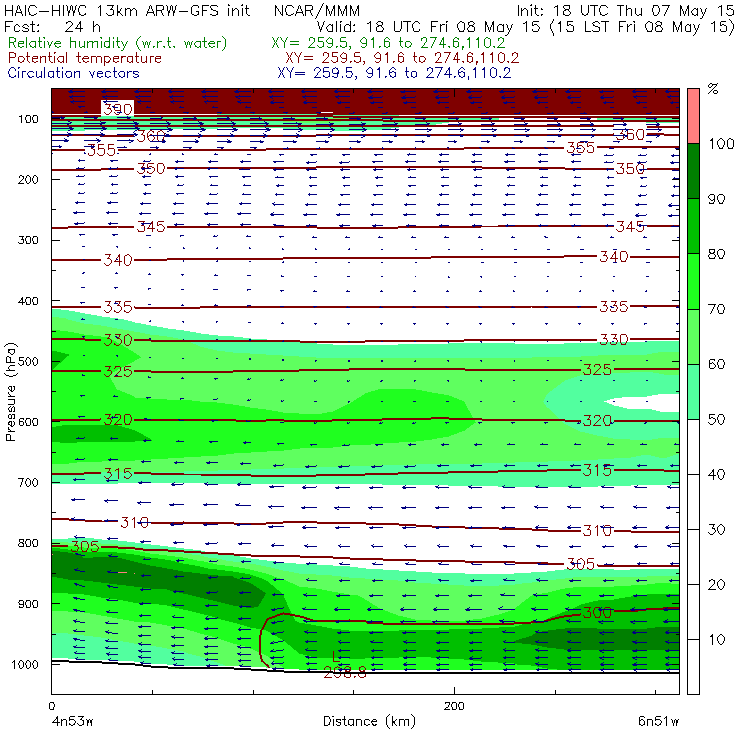The image size is (740, 740).
Task: Choose the 70-80% bright green colorbar segment
Action: [693, 281]
